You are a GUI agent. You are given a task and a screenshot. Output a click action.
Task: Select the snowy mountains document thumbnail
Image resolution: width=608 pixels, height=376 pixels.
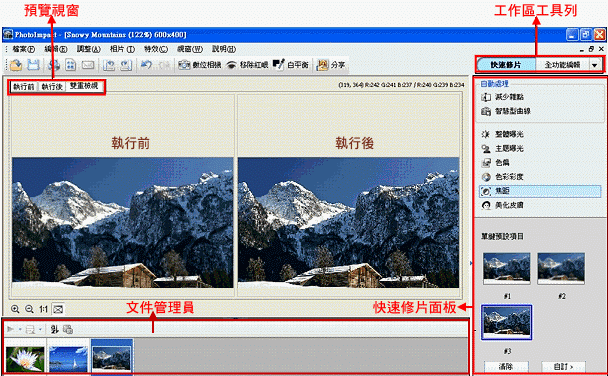[x=112, y=357]
